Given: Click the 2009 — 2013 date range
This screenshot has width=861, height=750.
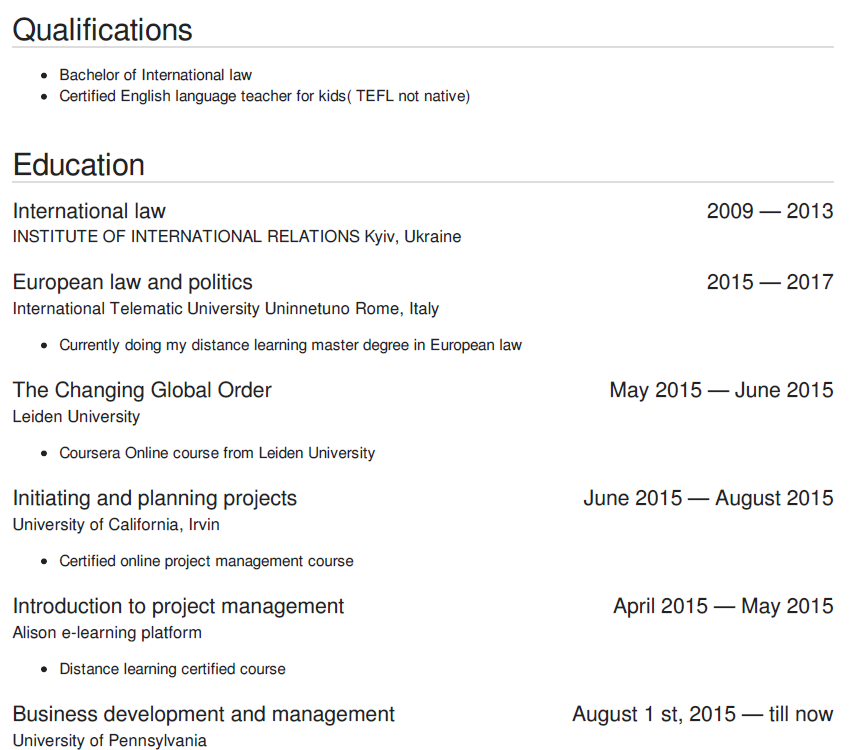Looking at the screenshot, I should pos(769,211).
